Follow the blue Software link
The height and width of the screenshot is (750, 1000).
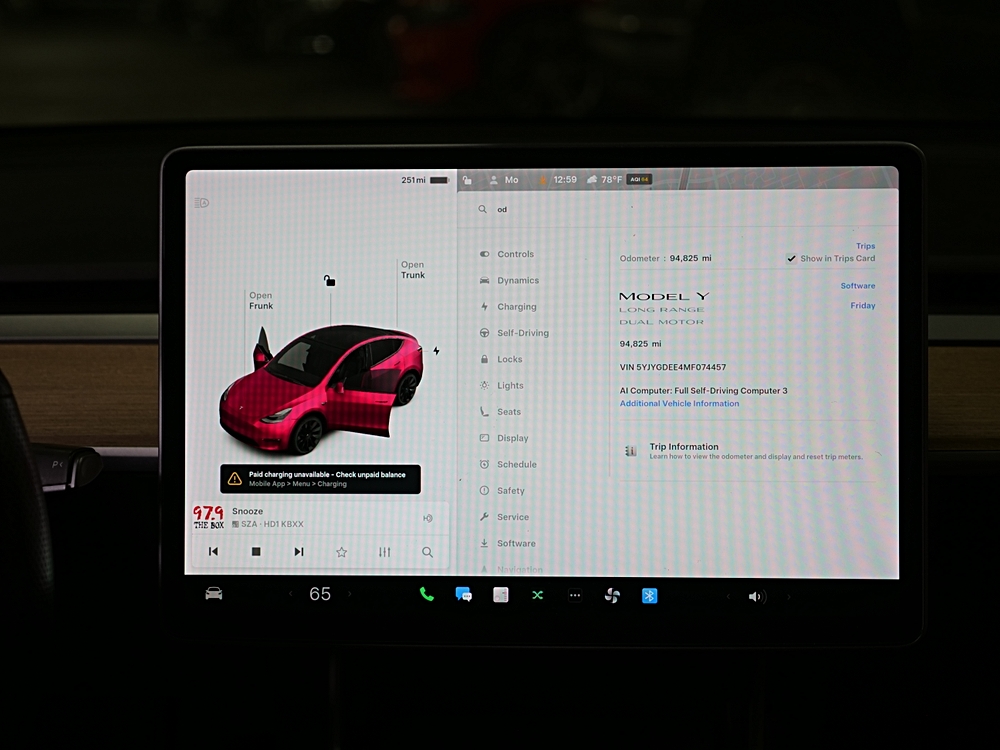(858, 286)
